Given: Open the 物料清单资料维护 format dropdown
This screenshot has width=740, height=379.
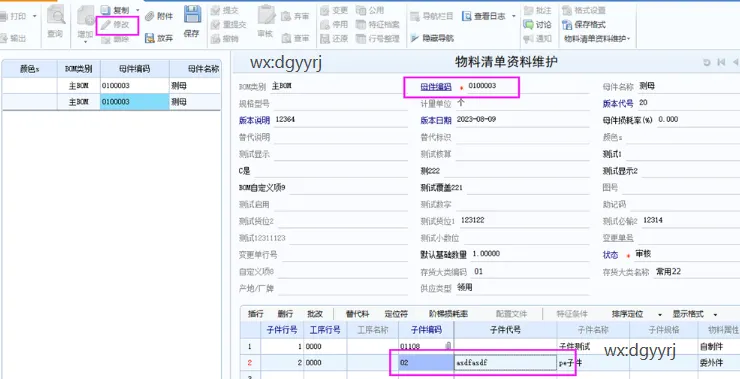Looking at the screenshot, I should pos(597,39).
